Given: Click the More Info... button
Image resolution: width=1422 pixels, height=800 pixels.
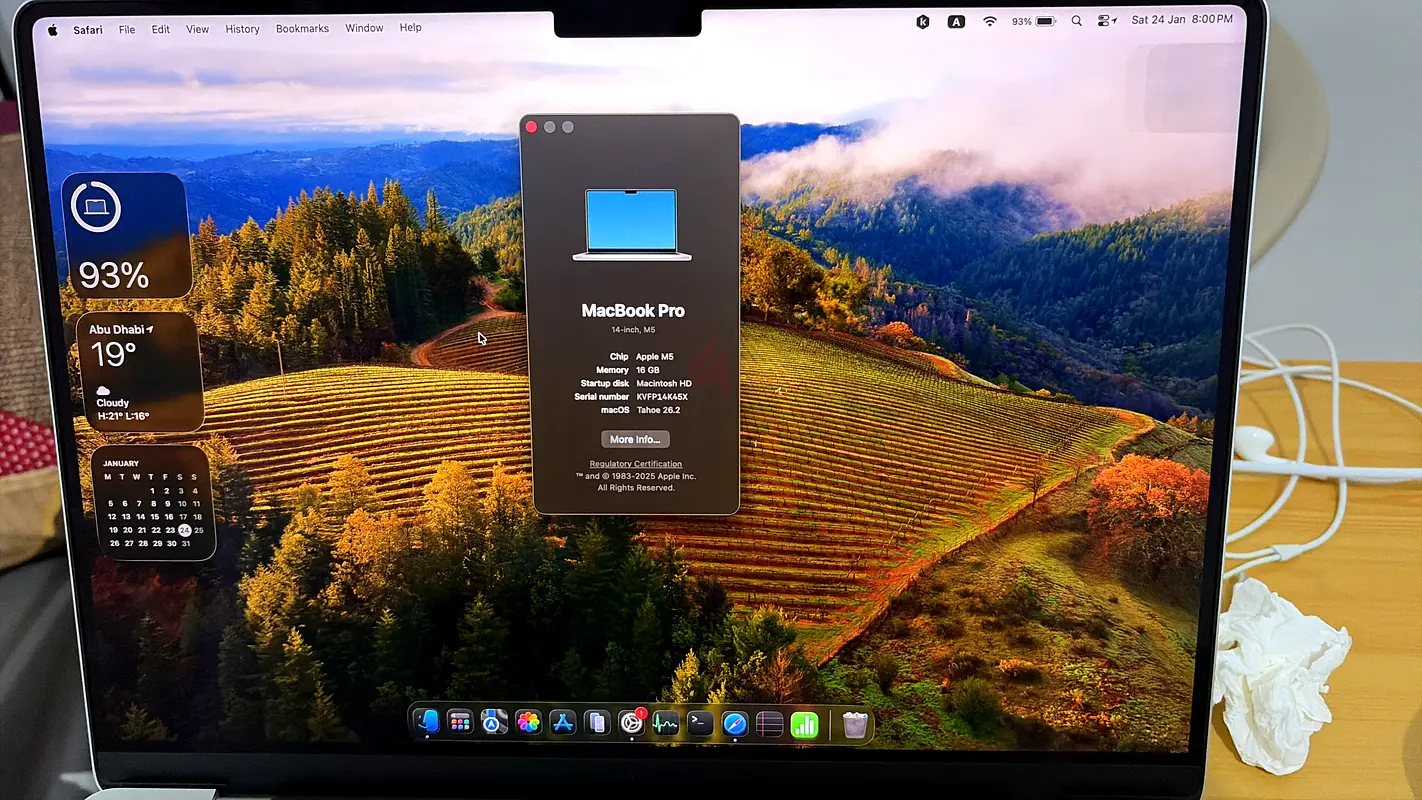Looking at the screenshot, I should tap(635, 440).
